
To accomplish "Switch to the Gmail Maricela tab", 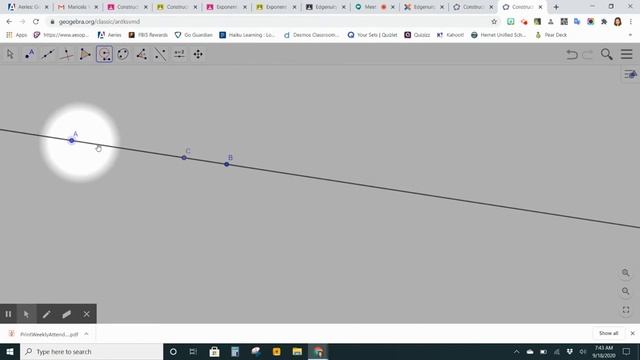I will [x=78, y=7].
